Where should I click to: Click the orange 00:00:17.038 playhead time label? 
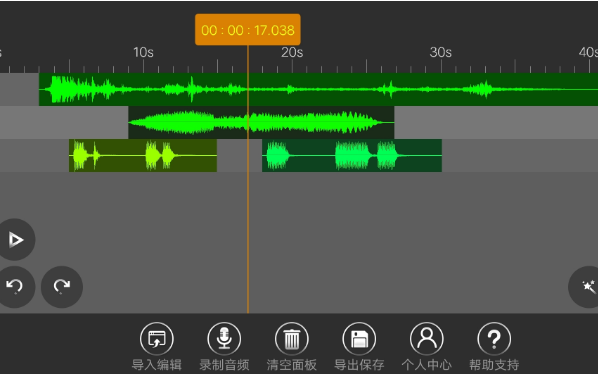click(x=248, y=30)
